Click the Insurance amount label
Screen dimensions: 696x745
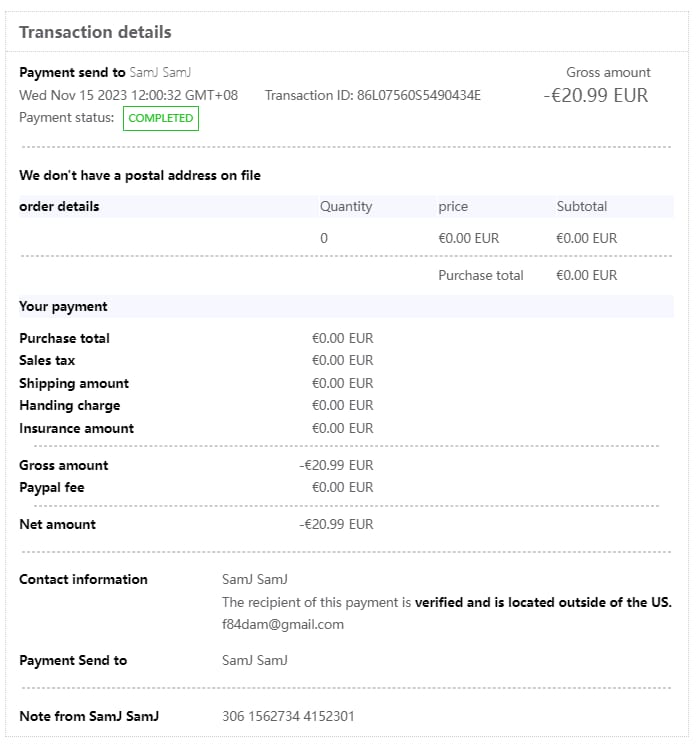[76, 428]
